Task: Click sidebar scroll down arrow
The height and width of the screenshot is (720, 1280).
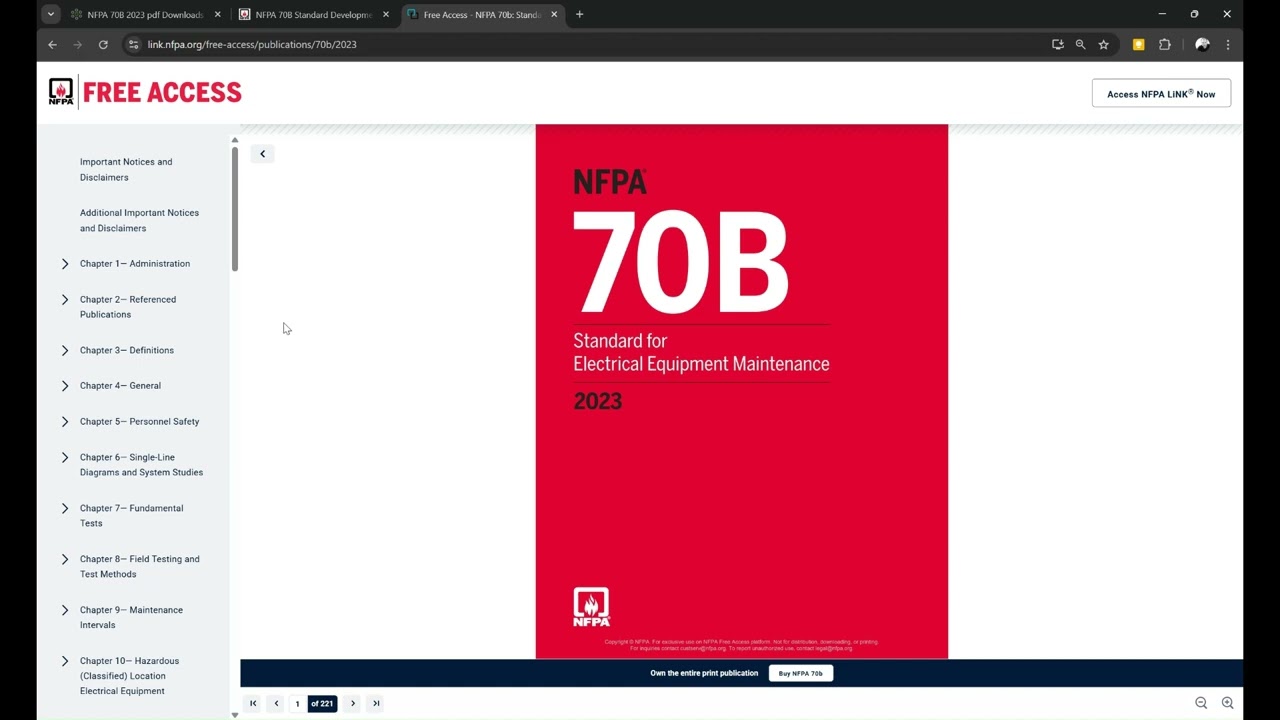Action: click(235, 714)
